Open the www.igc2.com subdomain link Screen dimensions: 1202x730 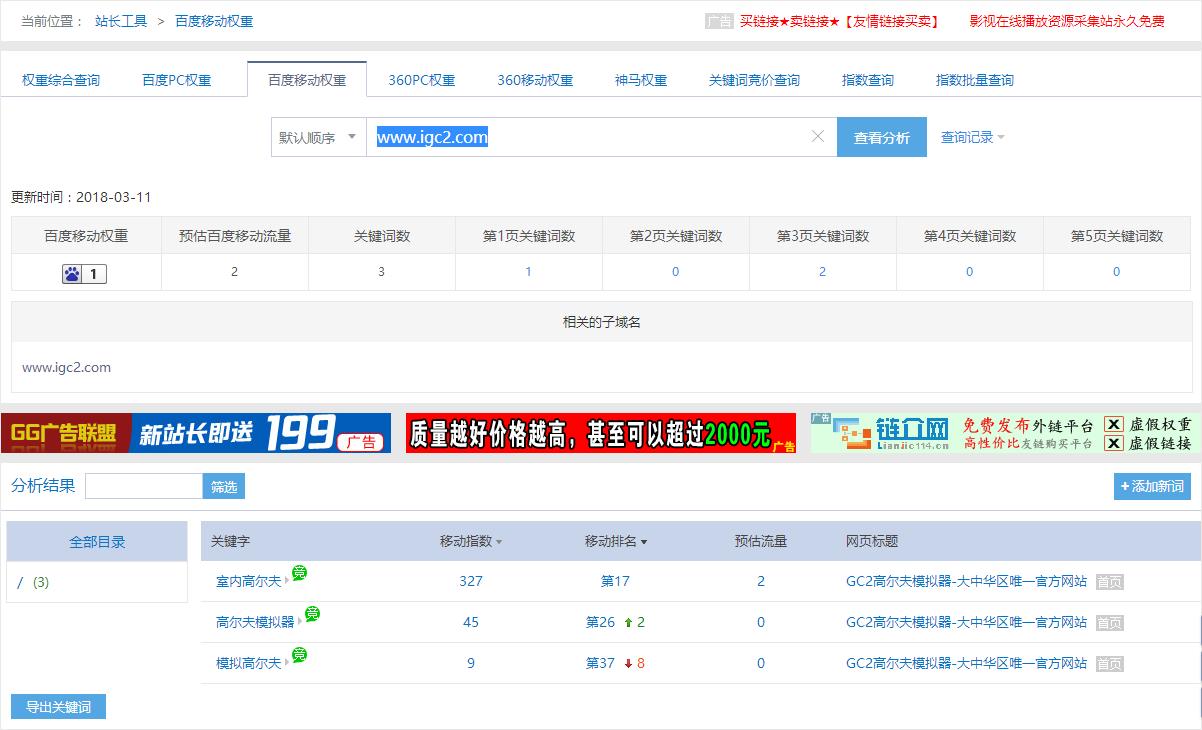pyautogui.click(x=66, y=367)
